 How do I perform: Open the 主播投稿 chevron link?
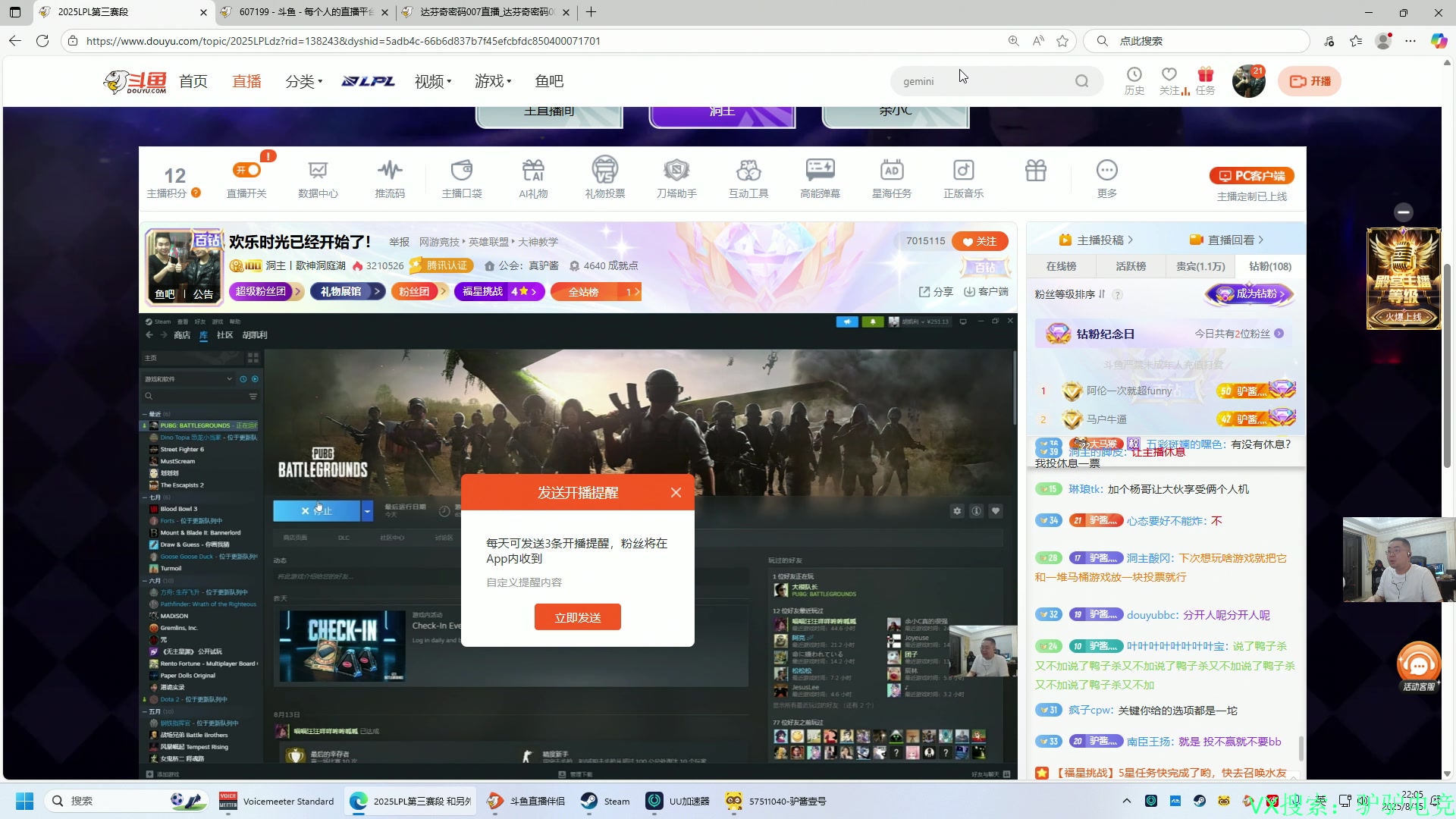[1096, 240]
